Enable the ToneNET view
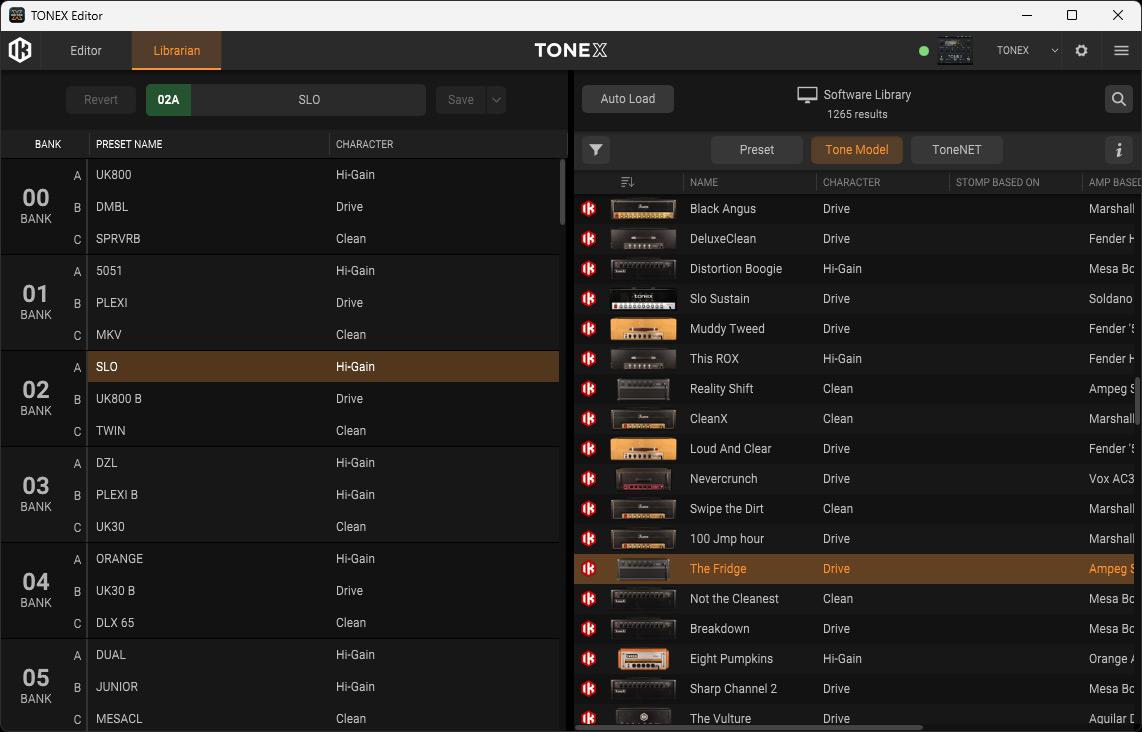Viewport: 1142px width, 732px height. point(956,149)
